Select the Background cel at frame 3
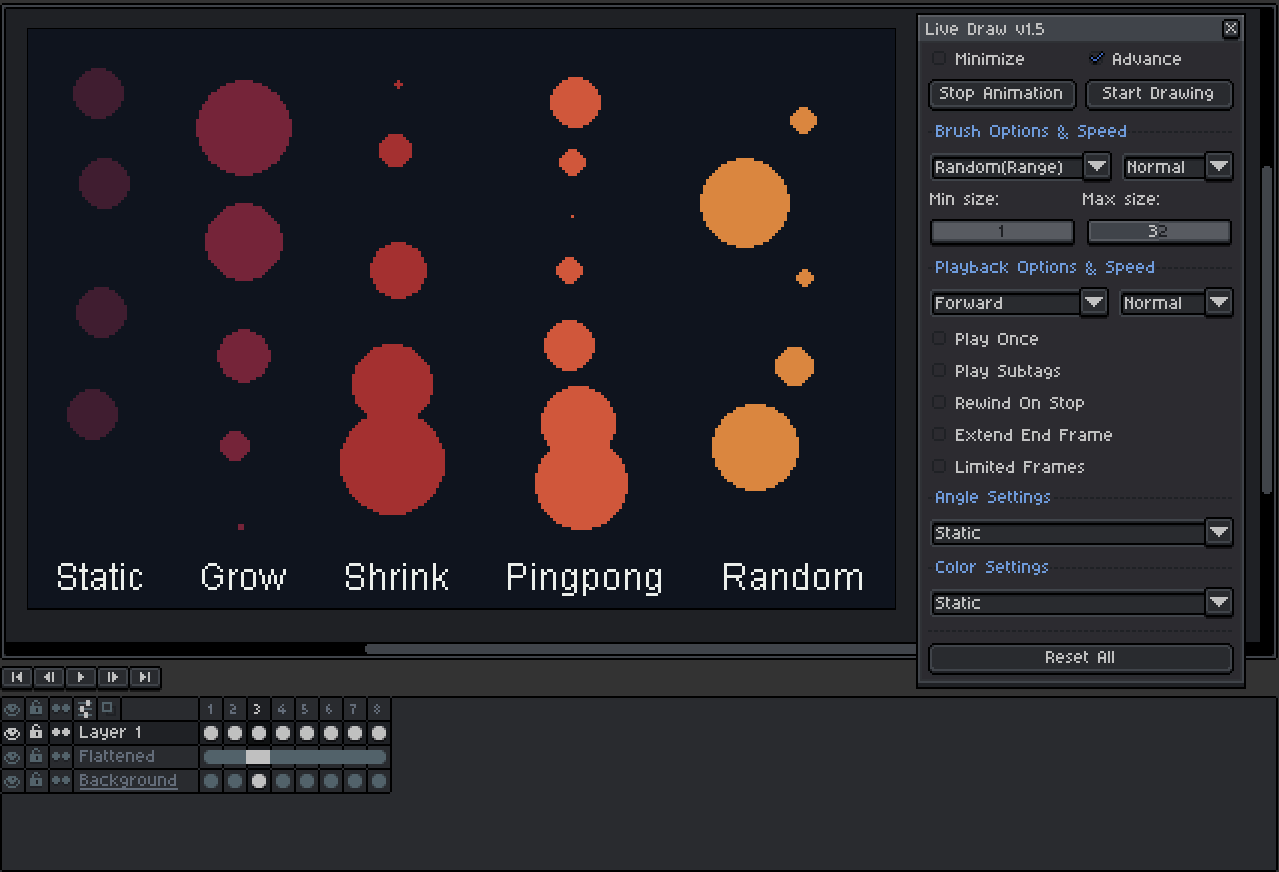Viewport: 1279px width, 872px height. (x=259, y=781)
